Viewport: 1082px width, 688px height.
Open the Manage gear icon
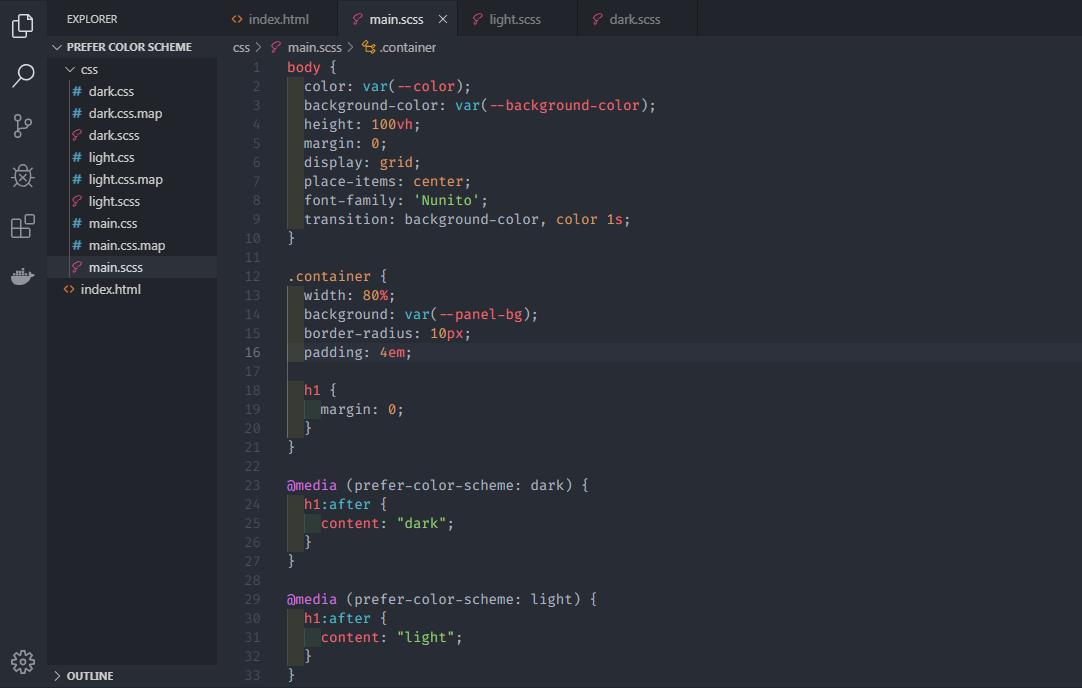[x=23, y=662]
